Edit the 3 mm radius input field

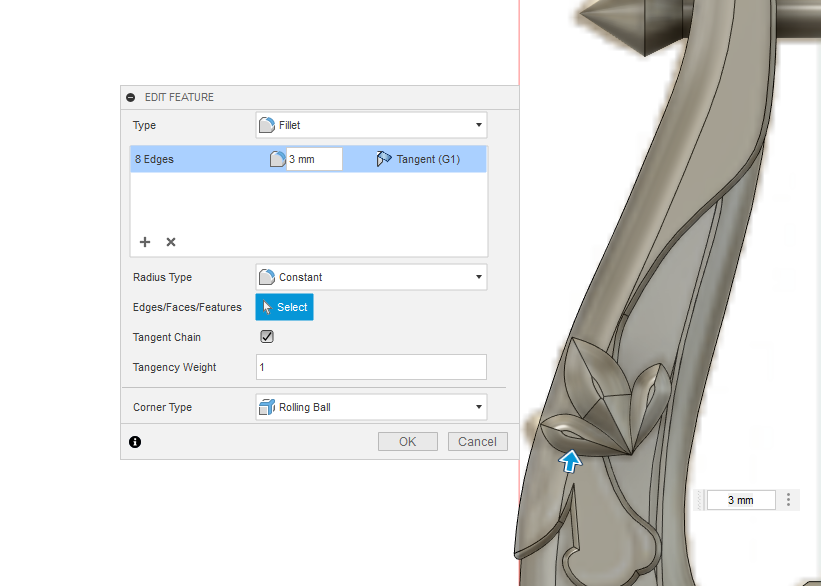[315, 158]
